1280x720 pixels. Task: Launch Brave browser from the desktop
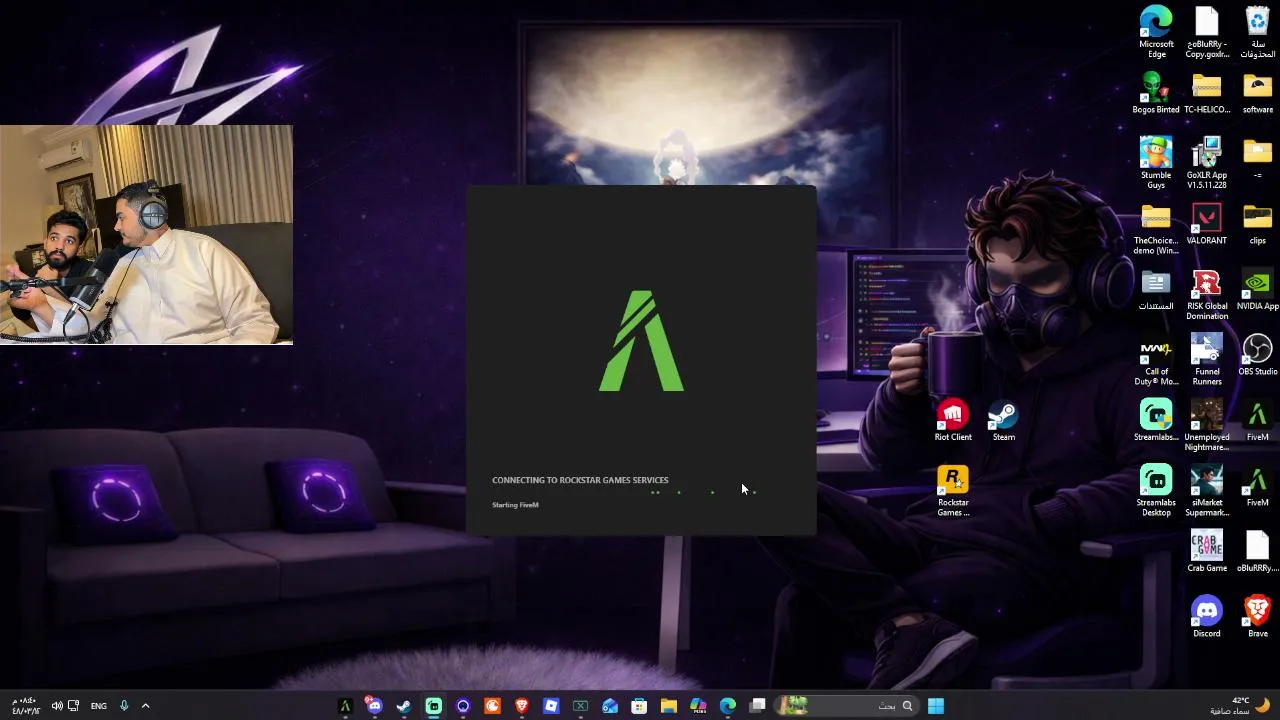[1257, 618]
